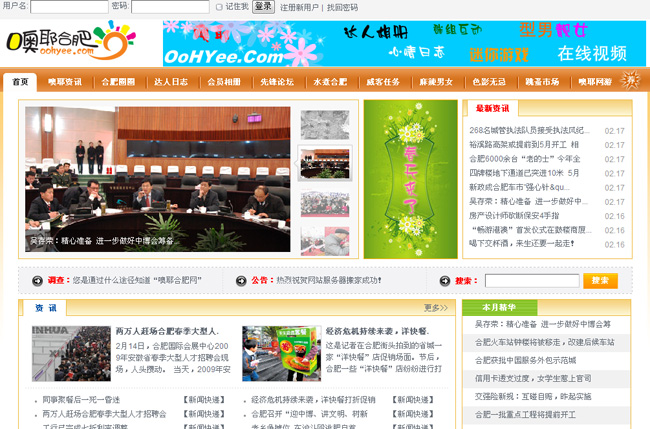Open list item 合肥召开“迎中博、讲文明、树新

pos(309,414)
